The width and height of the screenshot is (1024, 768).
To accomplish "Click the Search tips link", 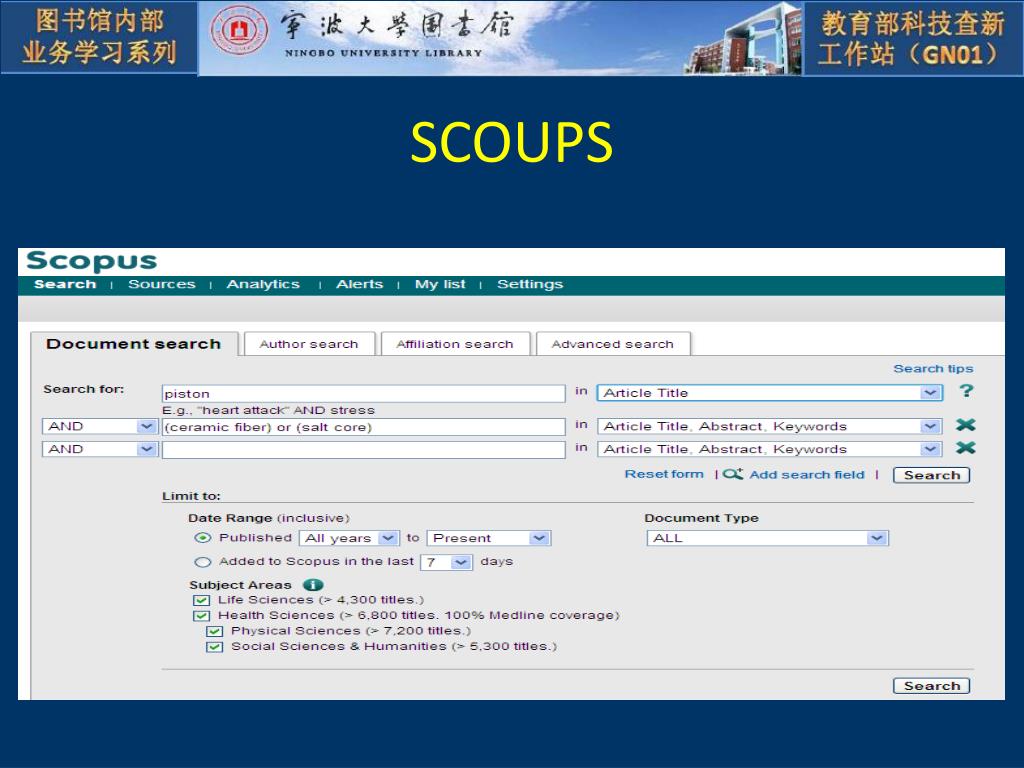I will [933, 369].
